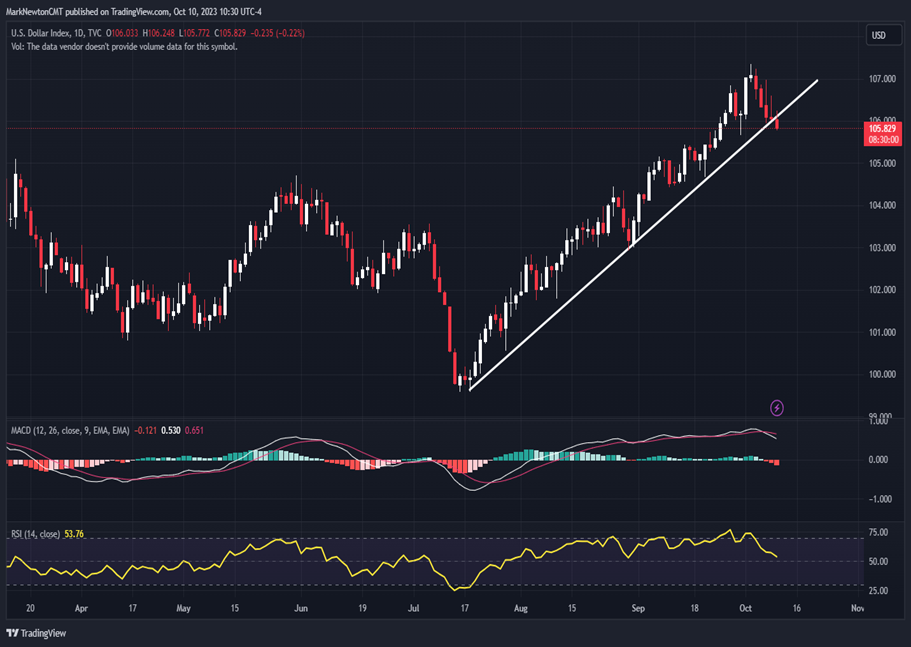911x647 pixels.
Task: Click the 105.000 price axis label
Action: 882,163
